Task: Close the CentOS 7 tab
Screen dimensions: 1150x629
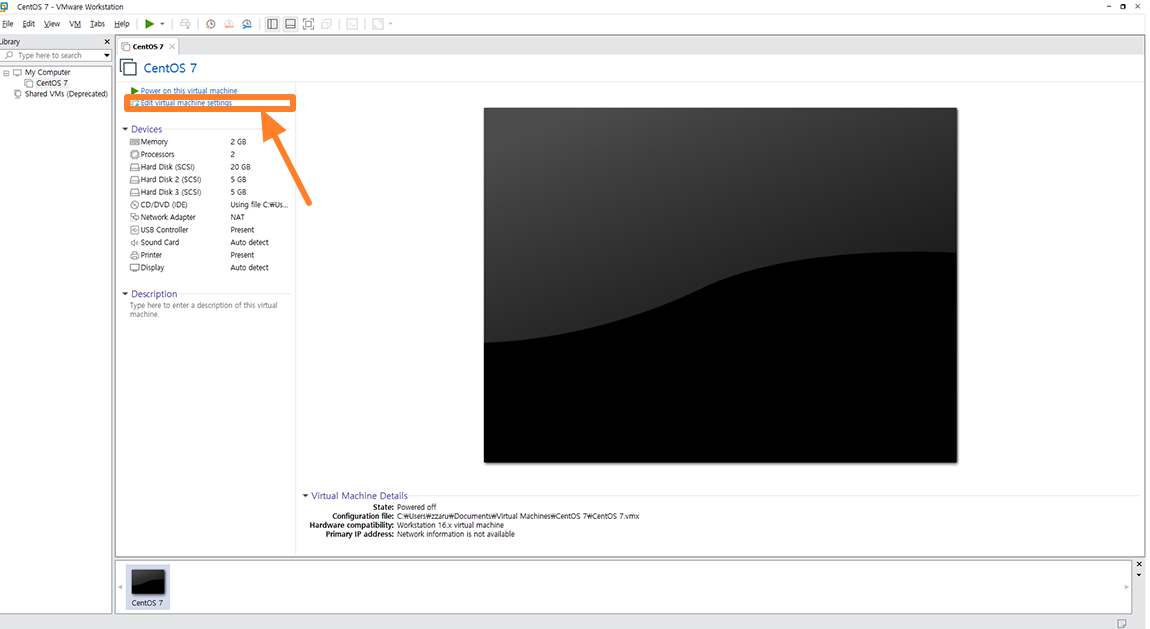Action: click(172, 46)
